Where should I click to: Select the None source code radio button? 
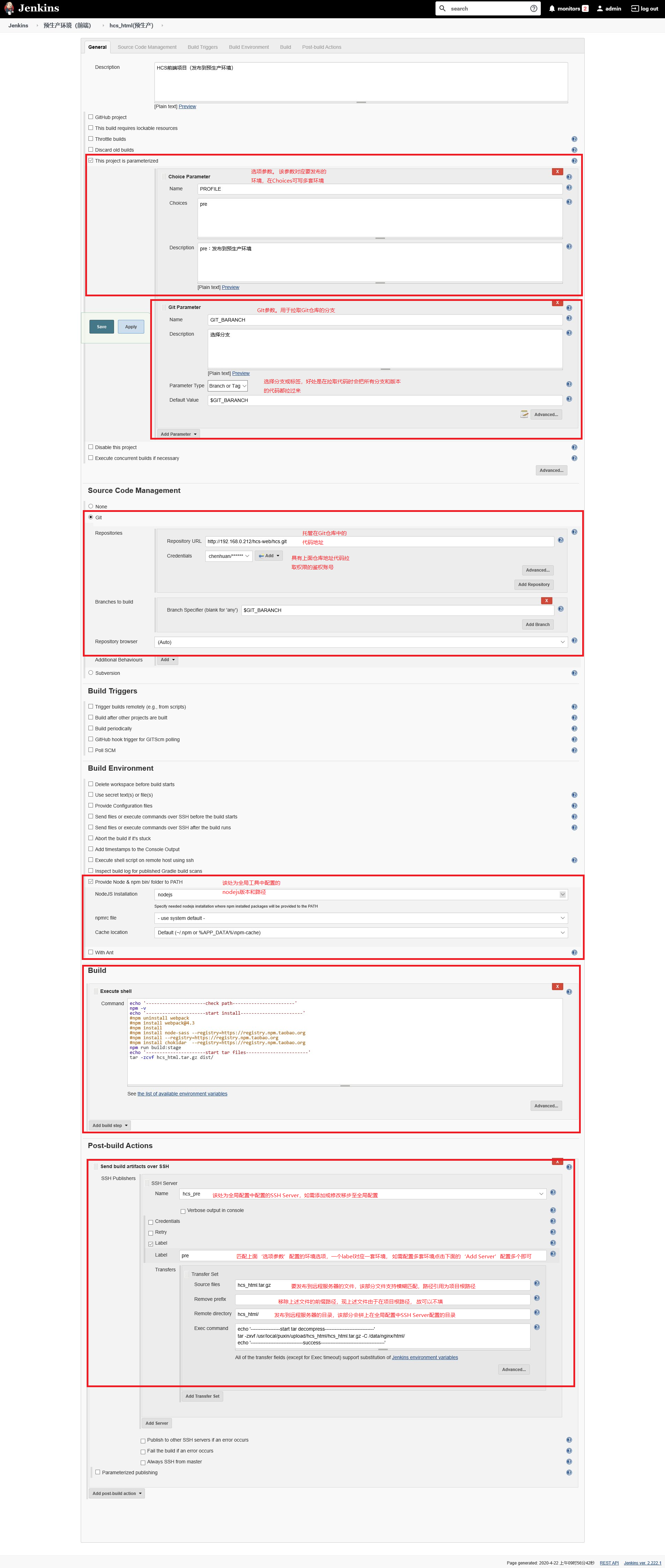coord(91,506)
